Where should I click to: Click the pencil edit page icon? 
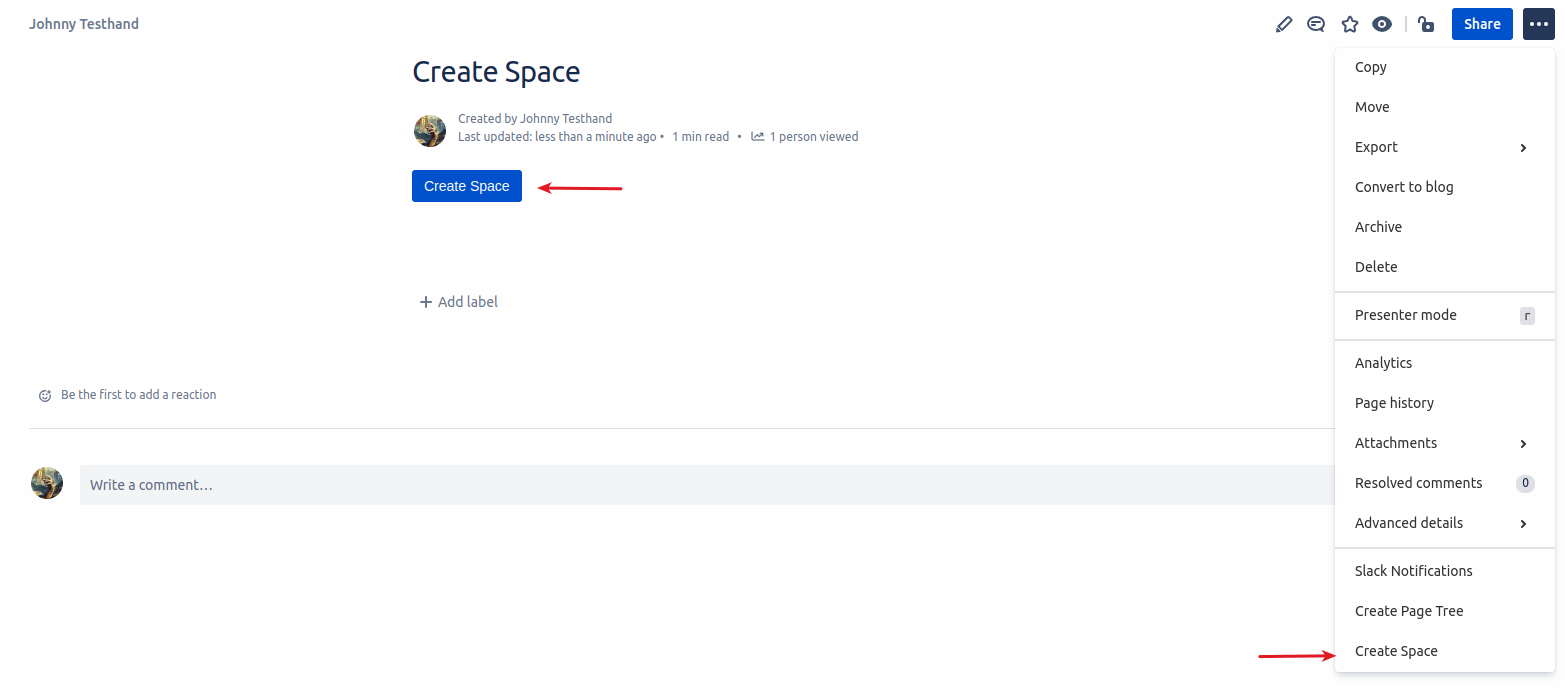click(x=1284, y=24)
